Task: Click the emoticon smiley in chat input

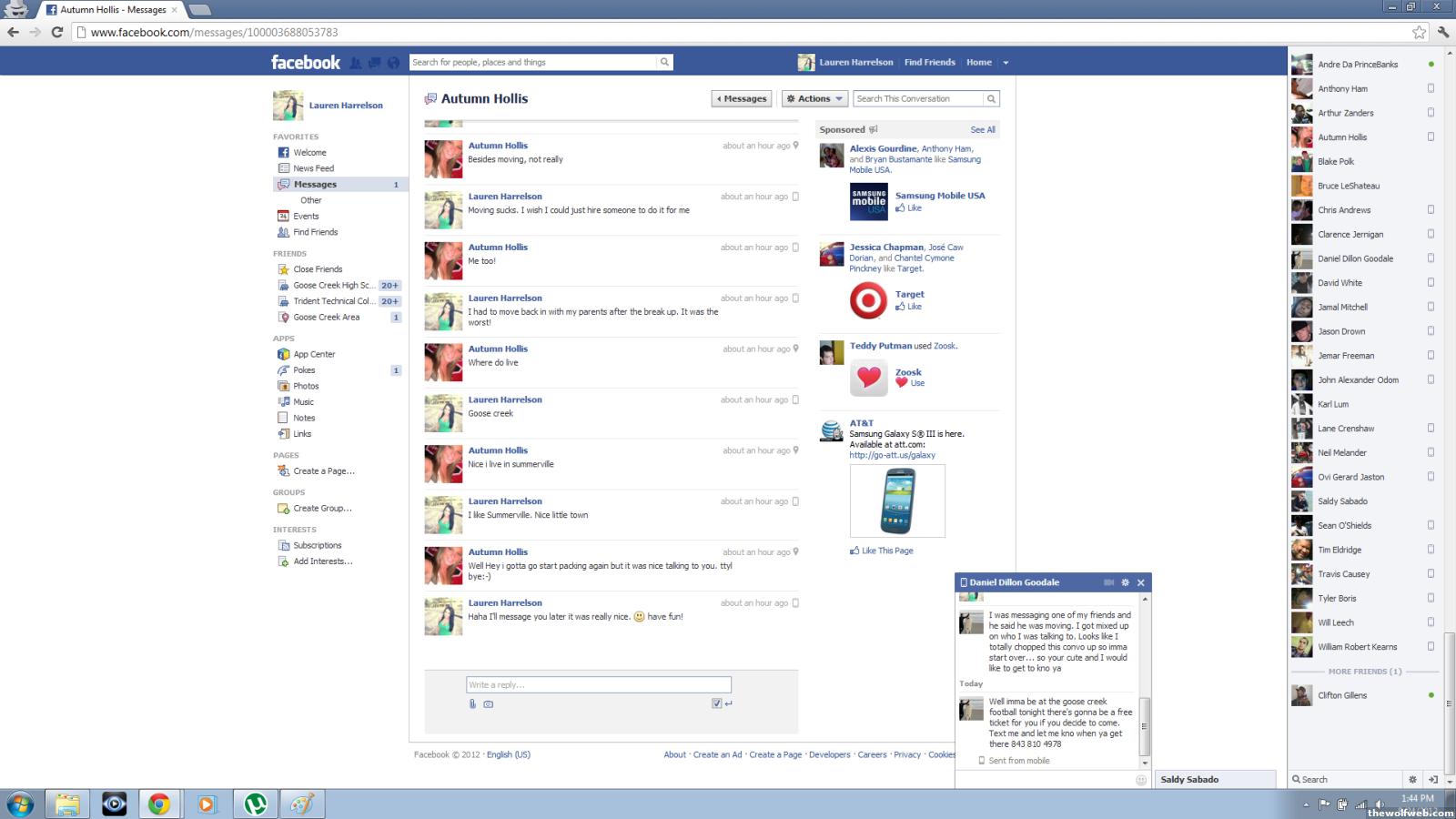Action: (x=1141, y=780)
